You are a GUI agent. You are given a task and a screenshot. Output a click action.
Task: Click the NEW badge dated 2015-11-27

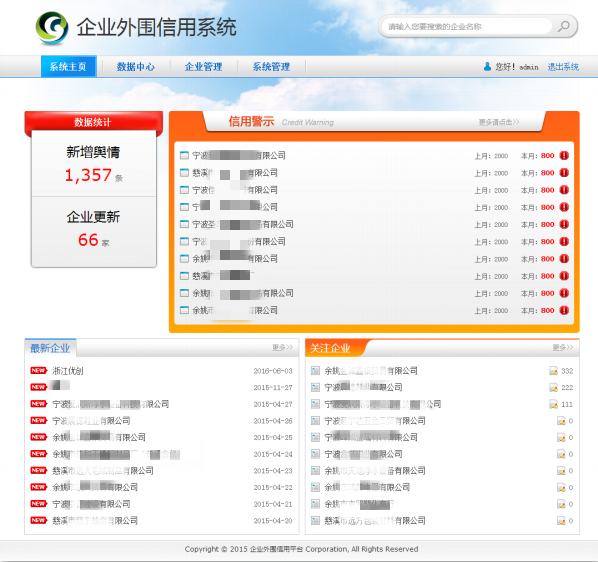pos(39,387)
